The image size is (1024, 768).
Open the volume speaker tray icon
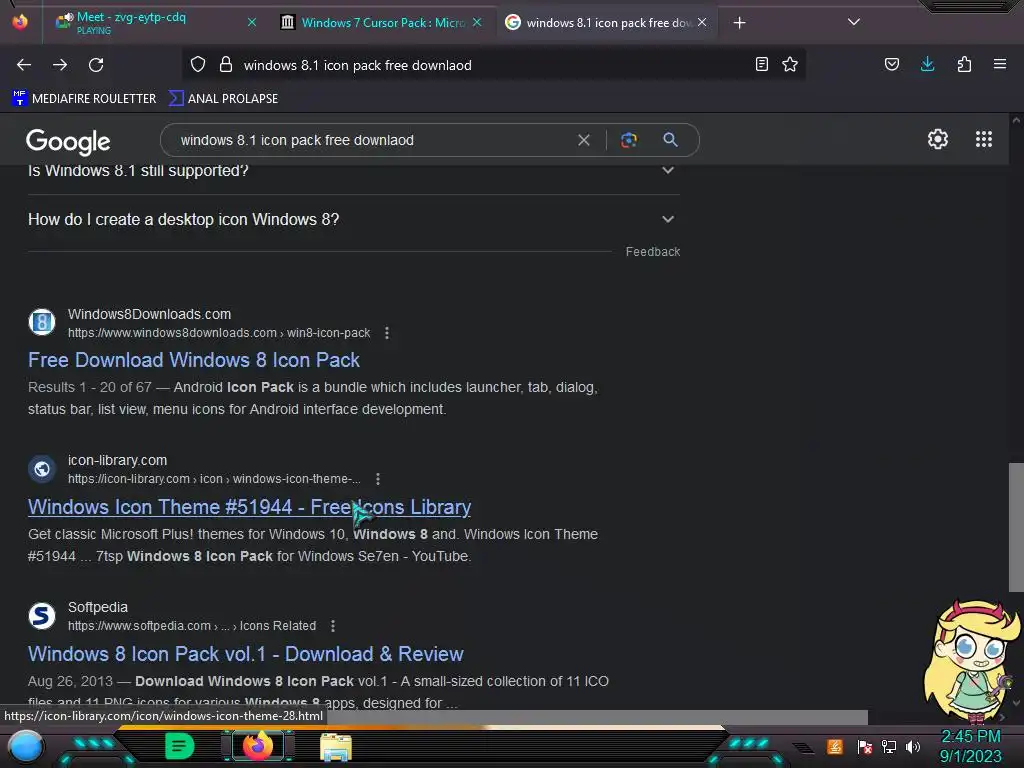tap(912, 746)
